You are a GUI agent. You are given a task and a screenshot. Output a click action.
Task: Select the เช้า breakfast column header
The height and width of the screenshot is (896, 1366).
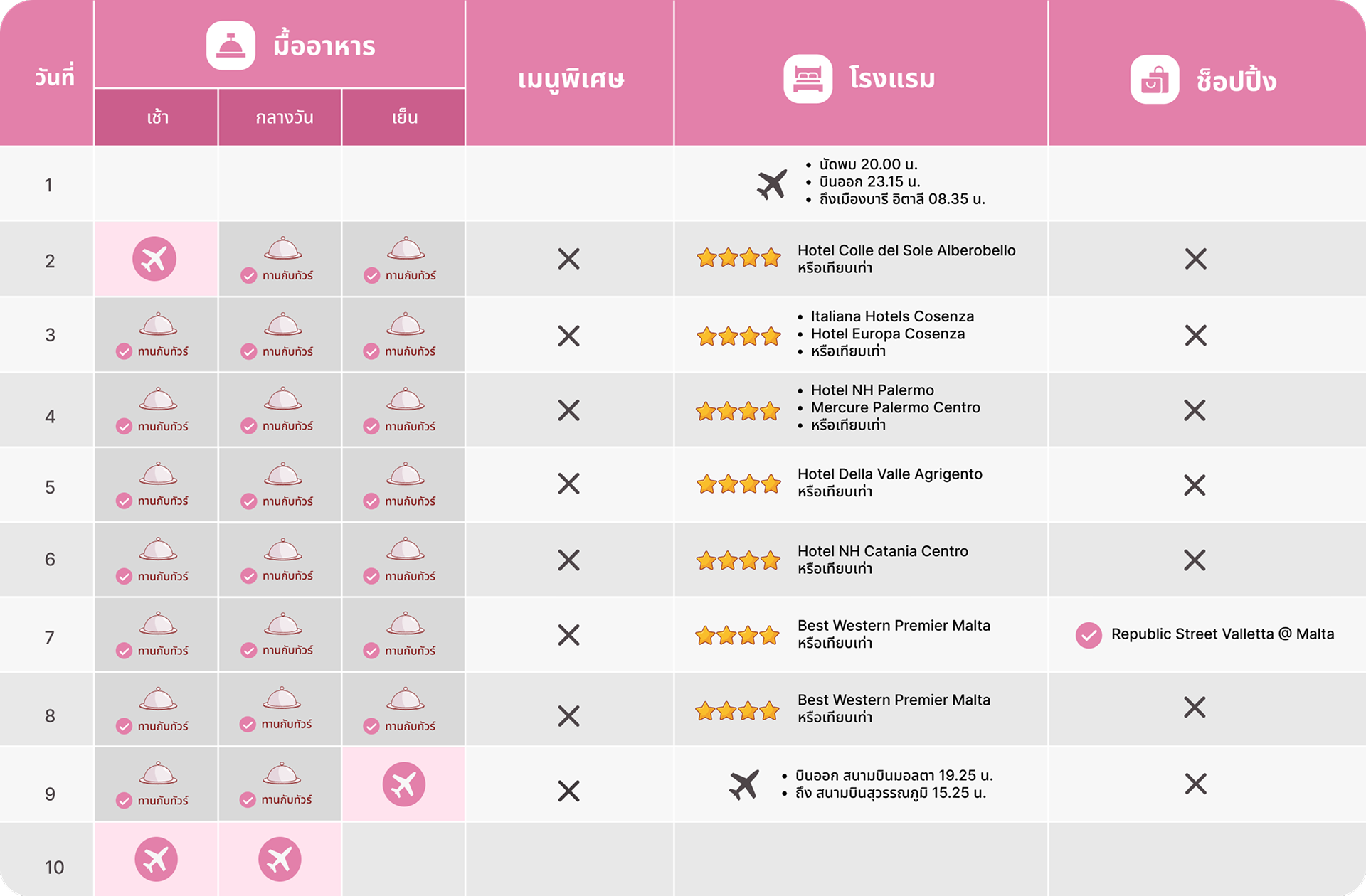pyautogui.click(x=157, y=117)
